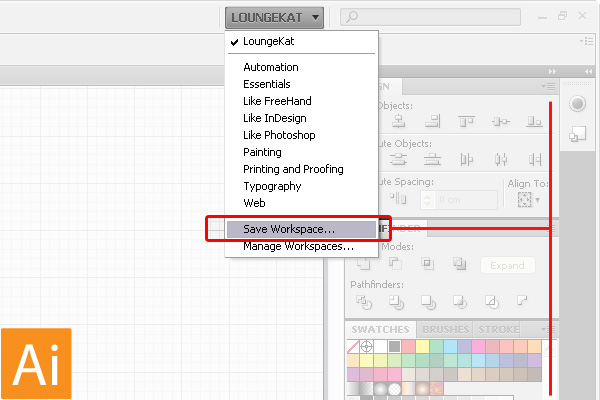600x400 pixels.
Task: Click Vertical Align Top icon
Action: point(466,121)
